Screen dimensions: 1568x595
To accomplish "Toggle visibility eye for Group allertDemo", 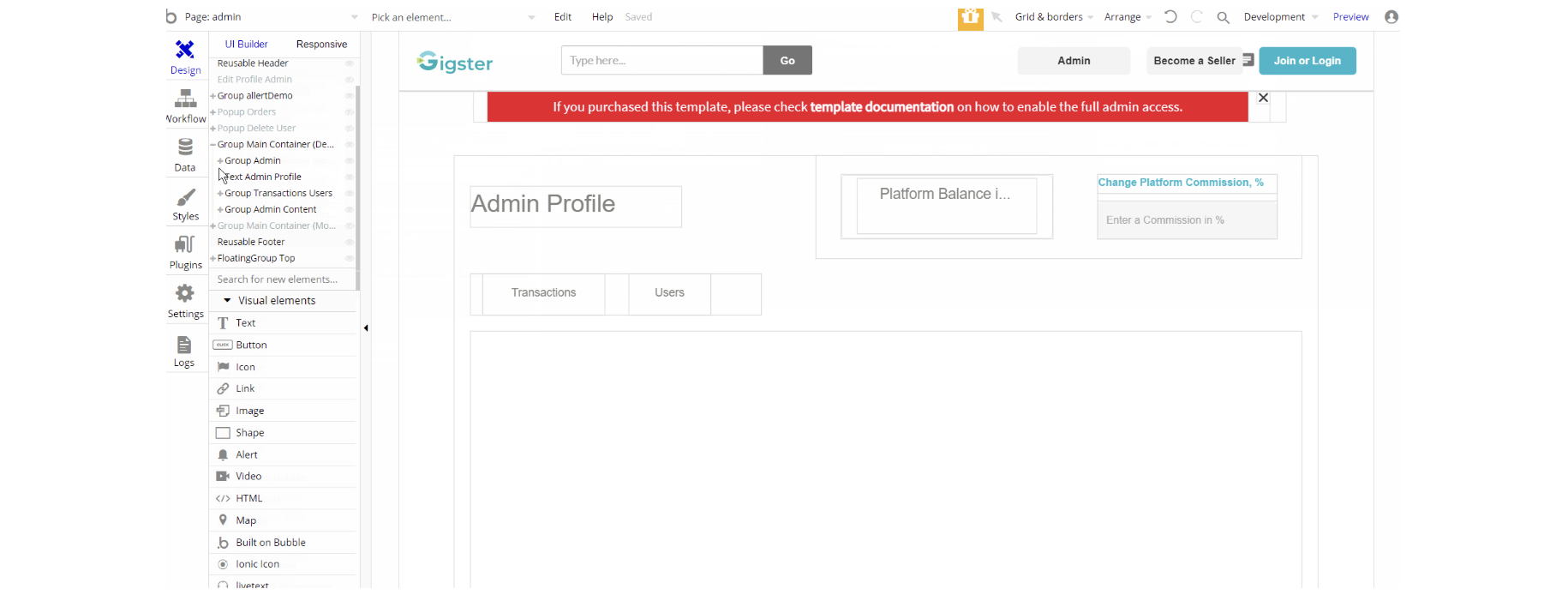I will point(349,96).
